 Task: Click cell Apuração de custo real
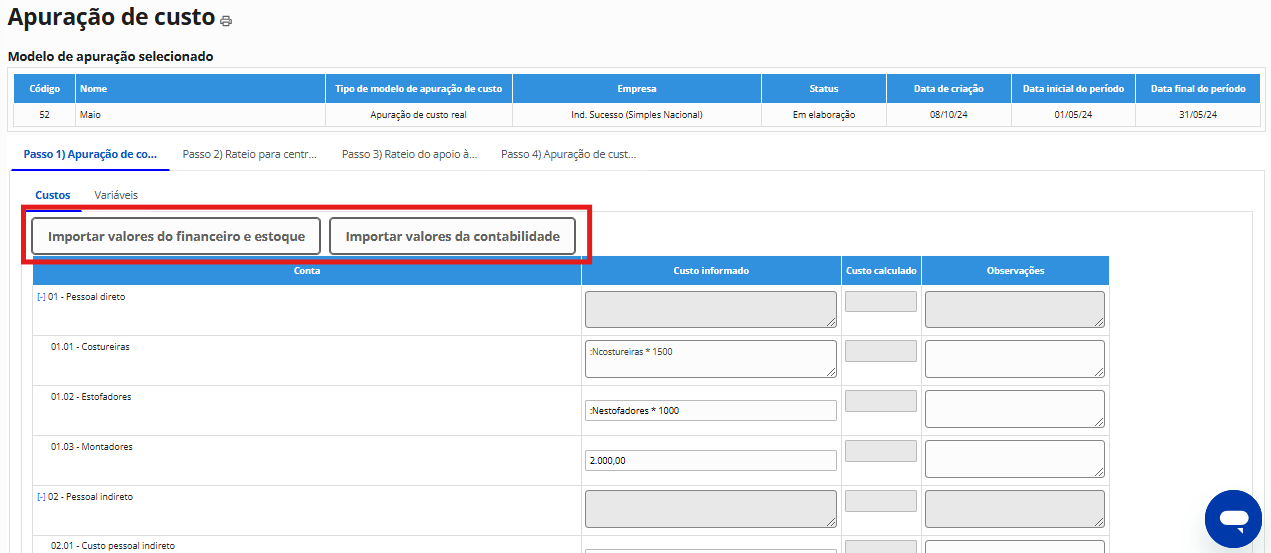[x=419, y=115]
